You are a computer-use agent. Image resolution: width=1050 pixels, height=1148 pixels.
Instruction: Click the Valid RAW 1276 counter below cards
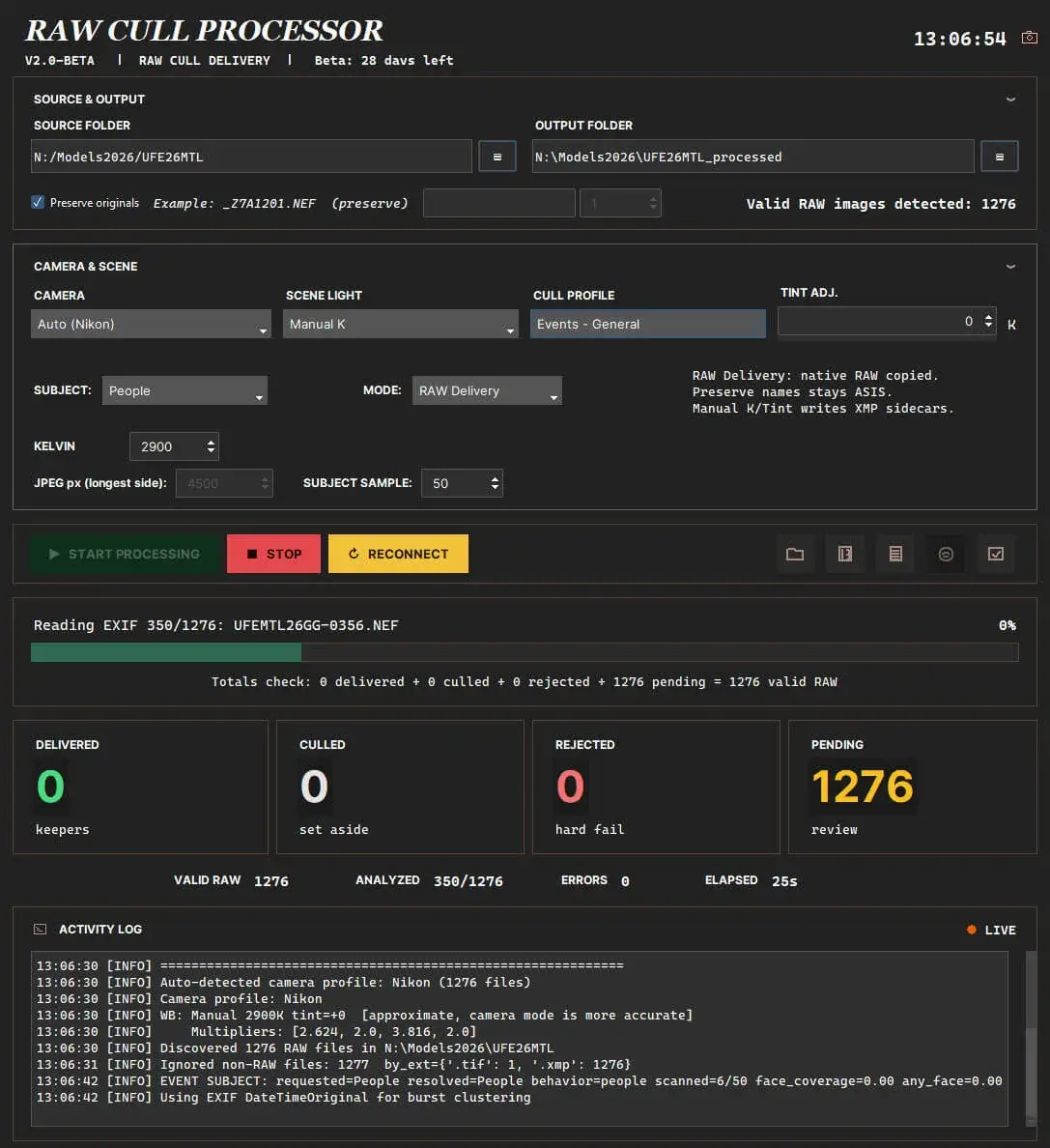pyautogui.click(x=231, y=880)
